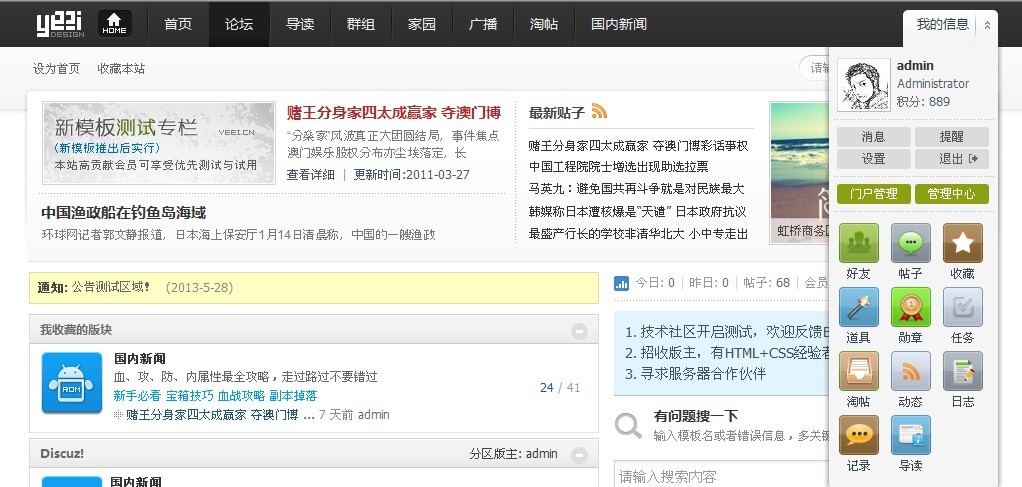
Task: Click the statistics bar chart icon
Action: [x=621, y=283]
